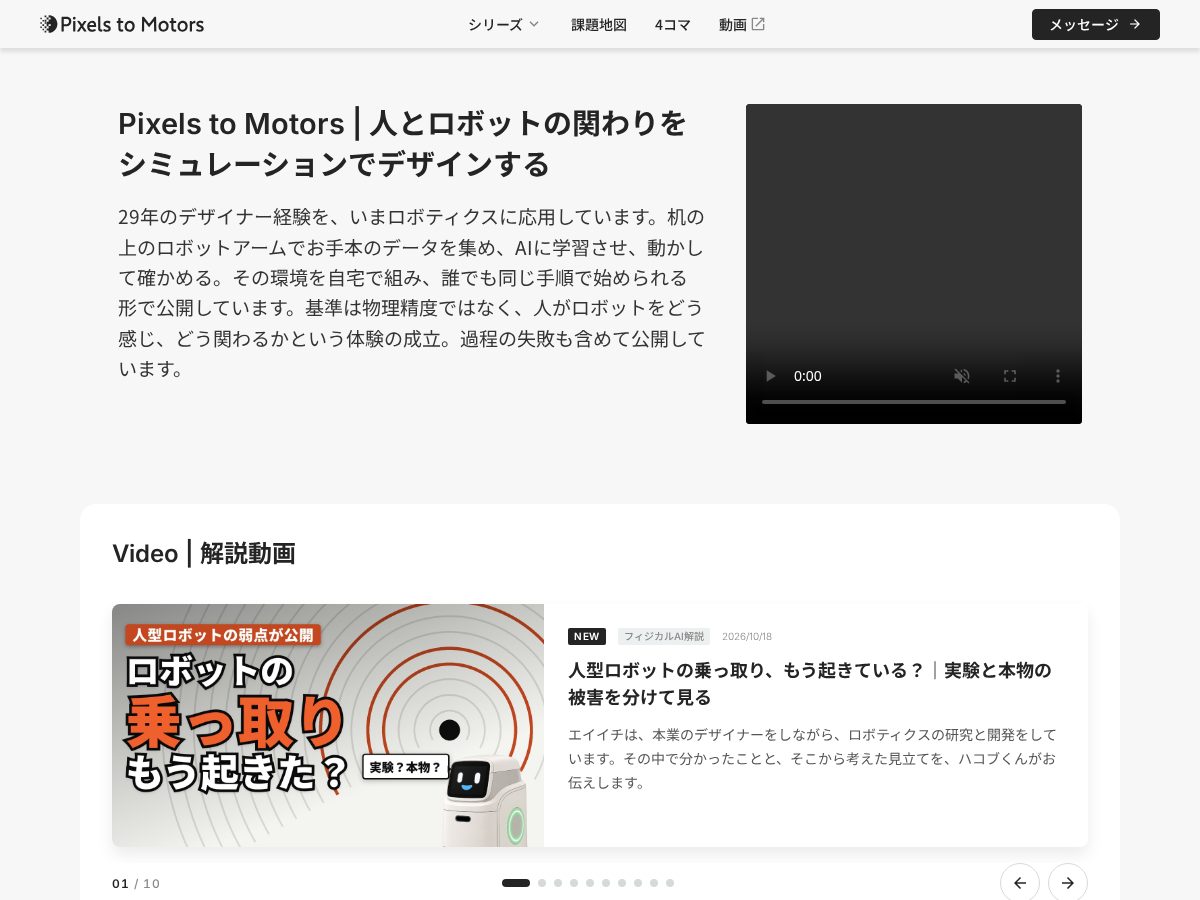Go to the 4コマ page

673,24
